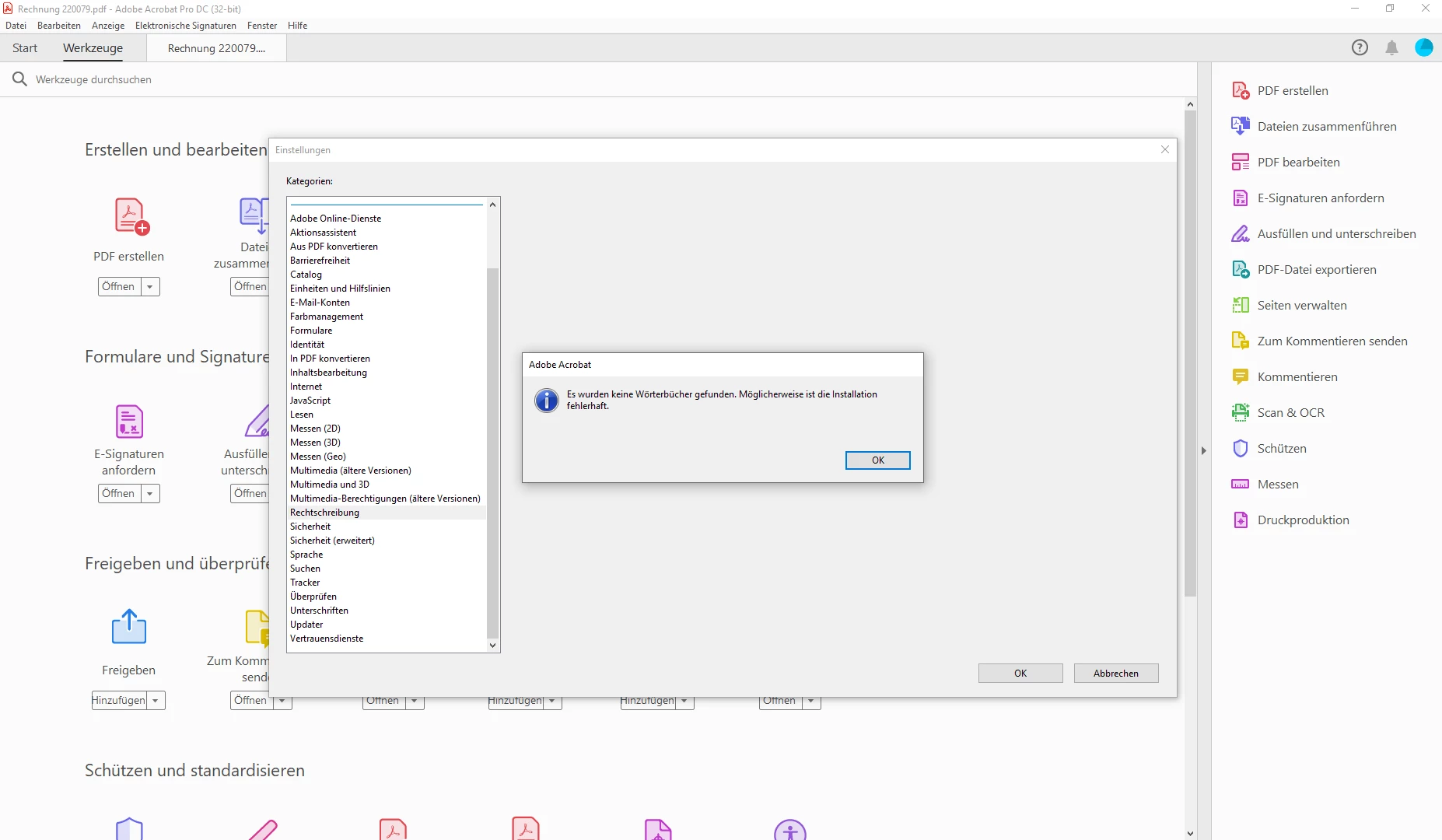Open user profile avatar

[x=1424, y=47]
